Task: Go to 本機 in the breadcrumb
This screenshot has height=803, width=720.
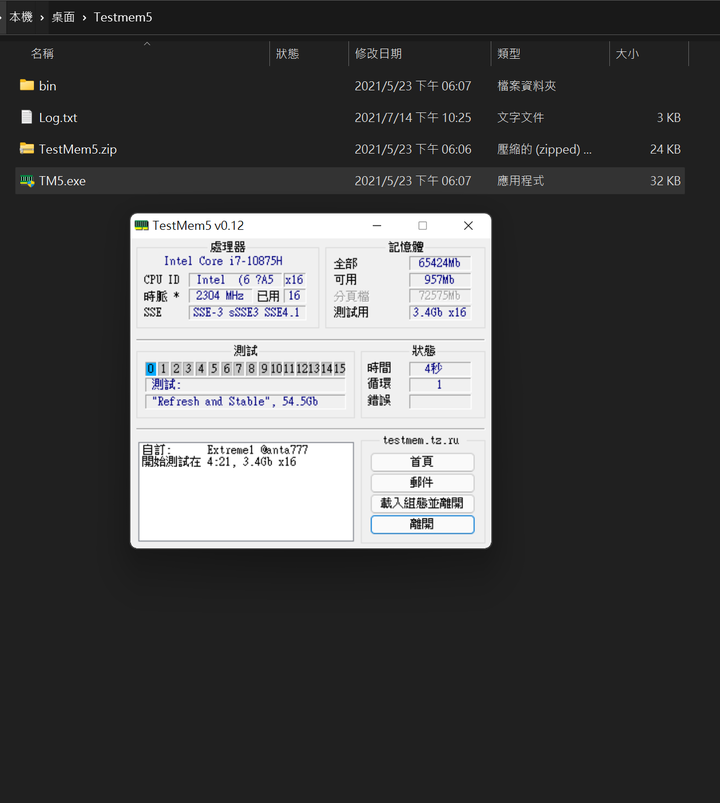Action: point(21,17)
